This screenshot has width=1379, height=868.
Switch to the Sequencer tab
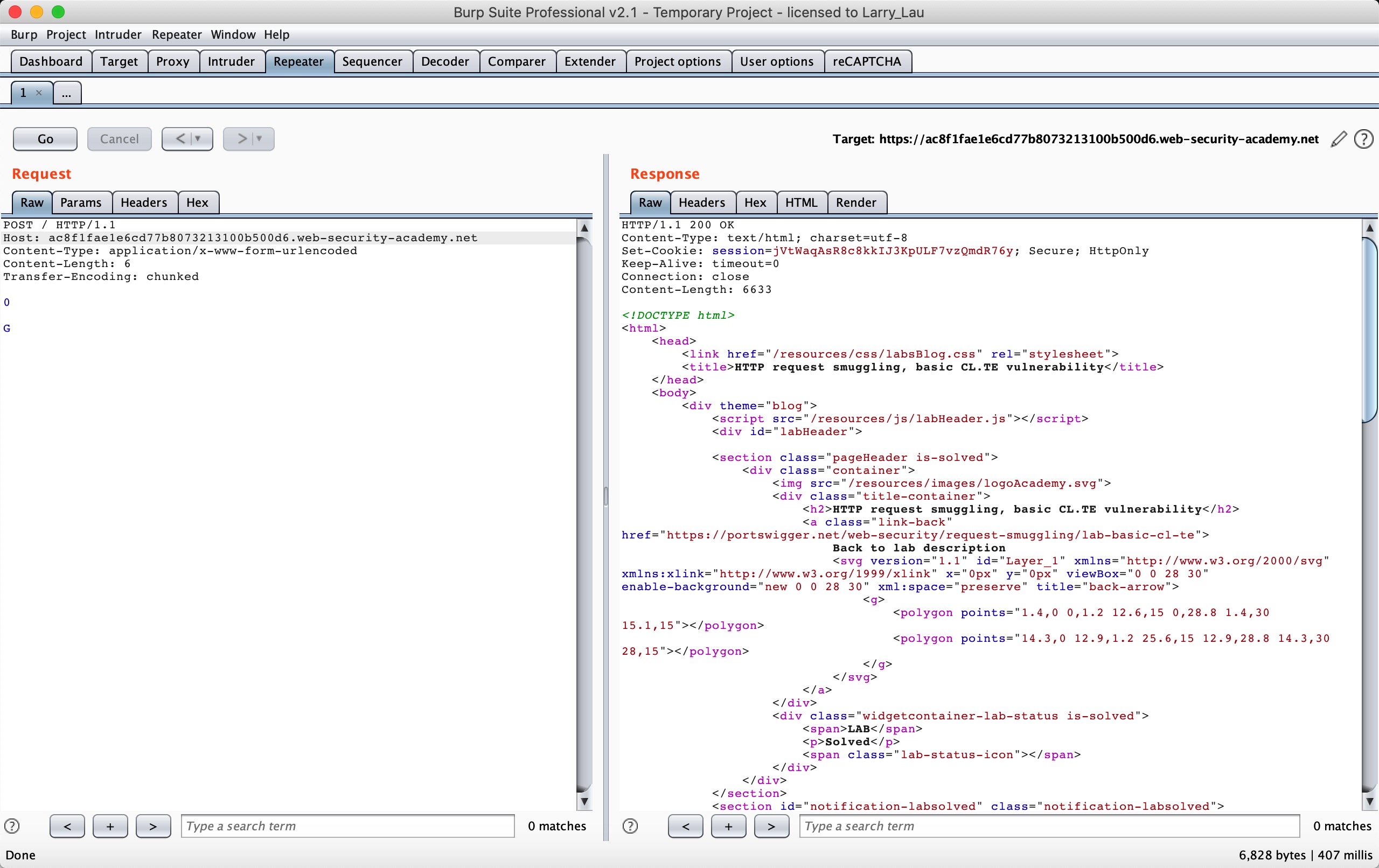(372, 61)
